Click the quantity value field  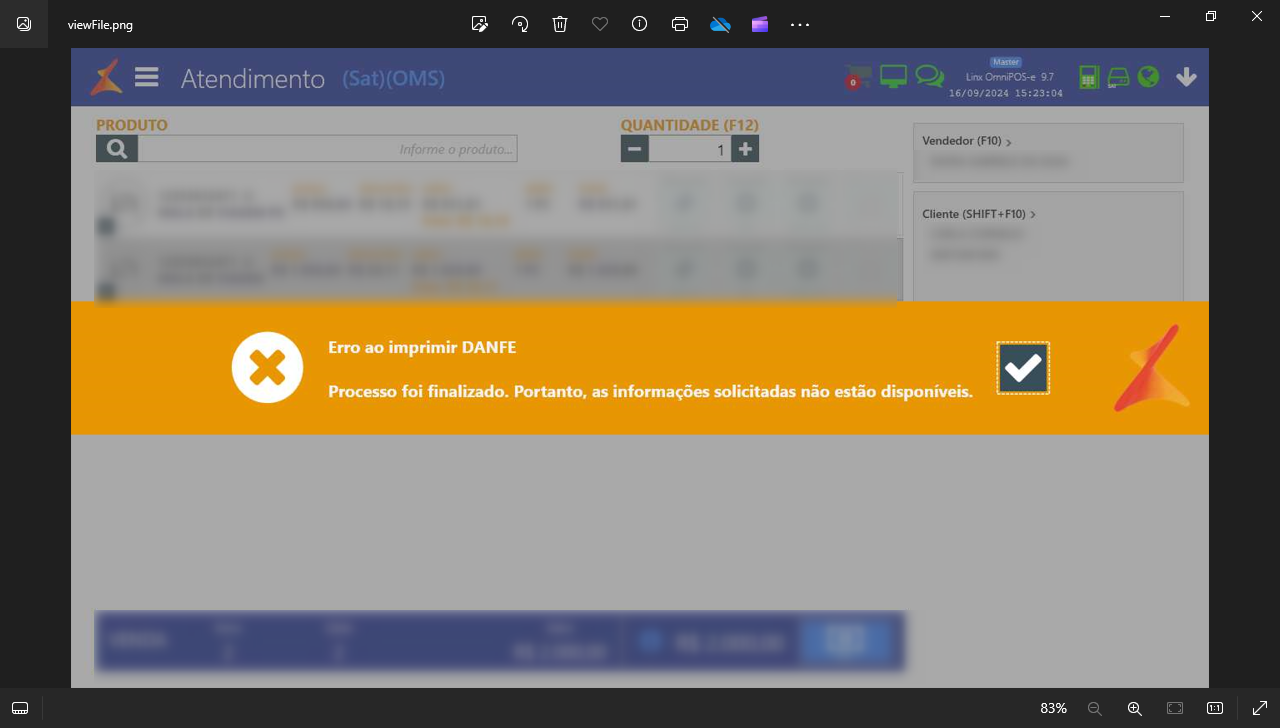point(690,149)
